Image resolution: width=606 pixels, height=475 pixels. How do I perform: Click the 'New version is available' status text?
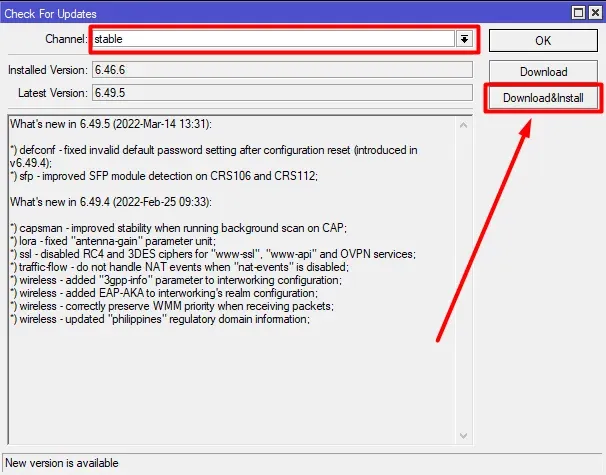coord(62,463)
